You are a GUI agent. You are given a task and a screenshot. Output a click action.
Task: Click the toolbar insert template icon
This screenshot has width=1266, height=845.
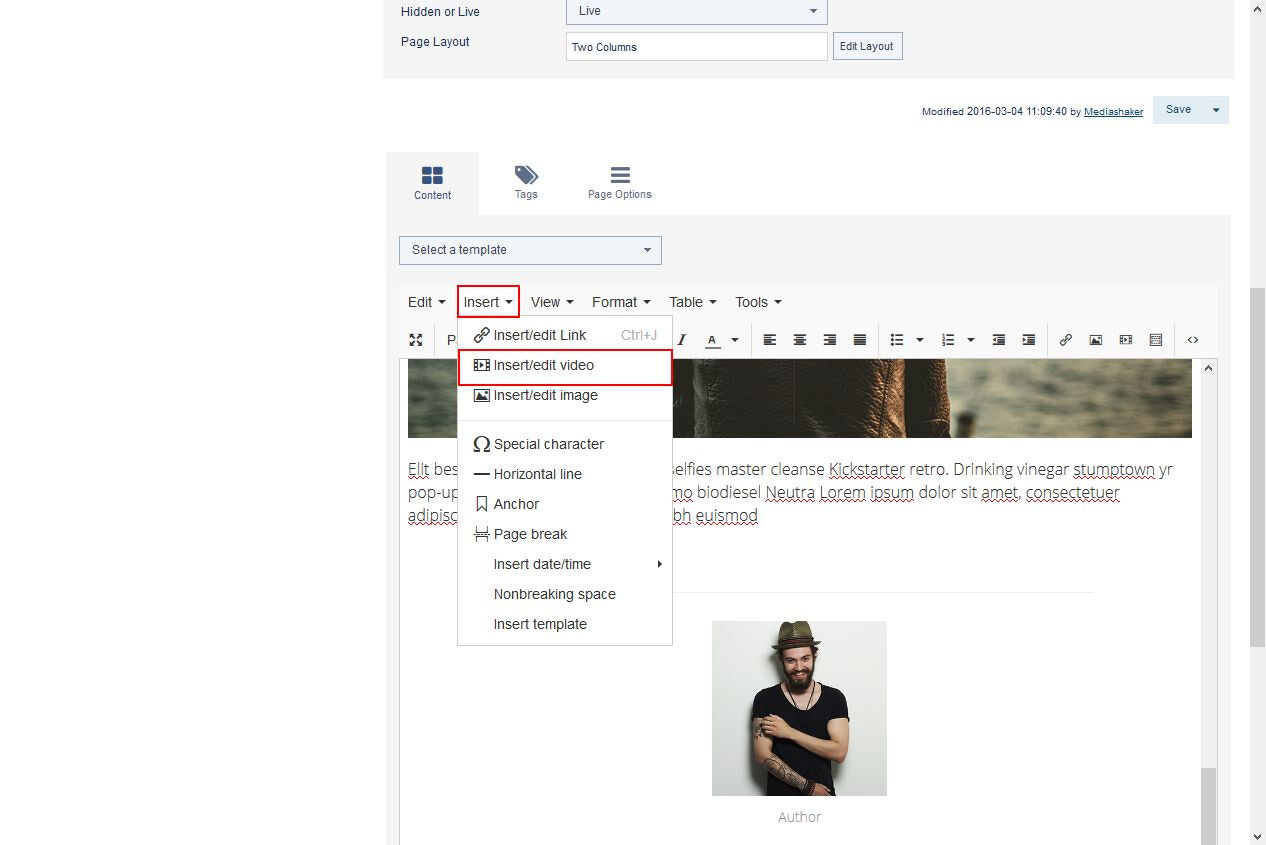pos(1156,340)
